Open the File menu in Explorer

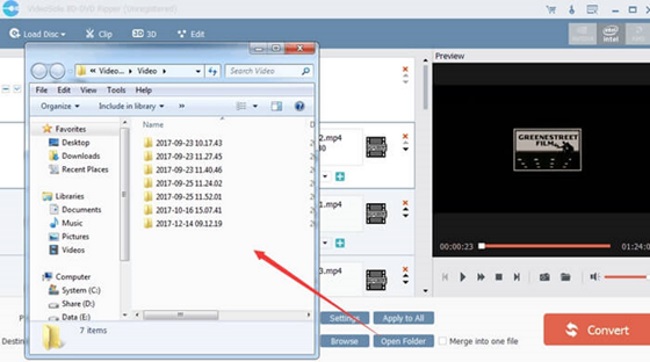click(x=41, y=90)
